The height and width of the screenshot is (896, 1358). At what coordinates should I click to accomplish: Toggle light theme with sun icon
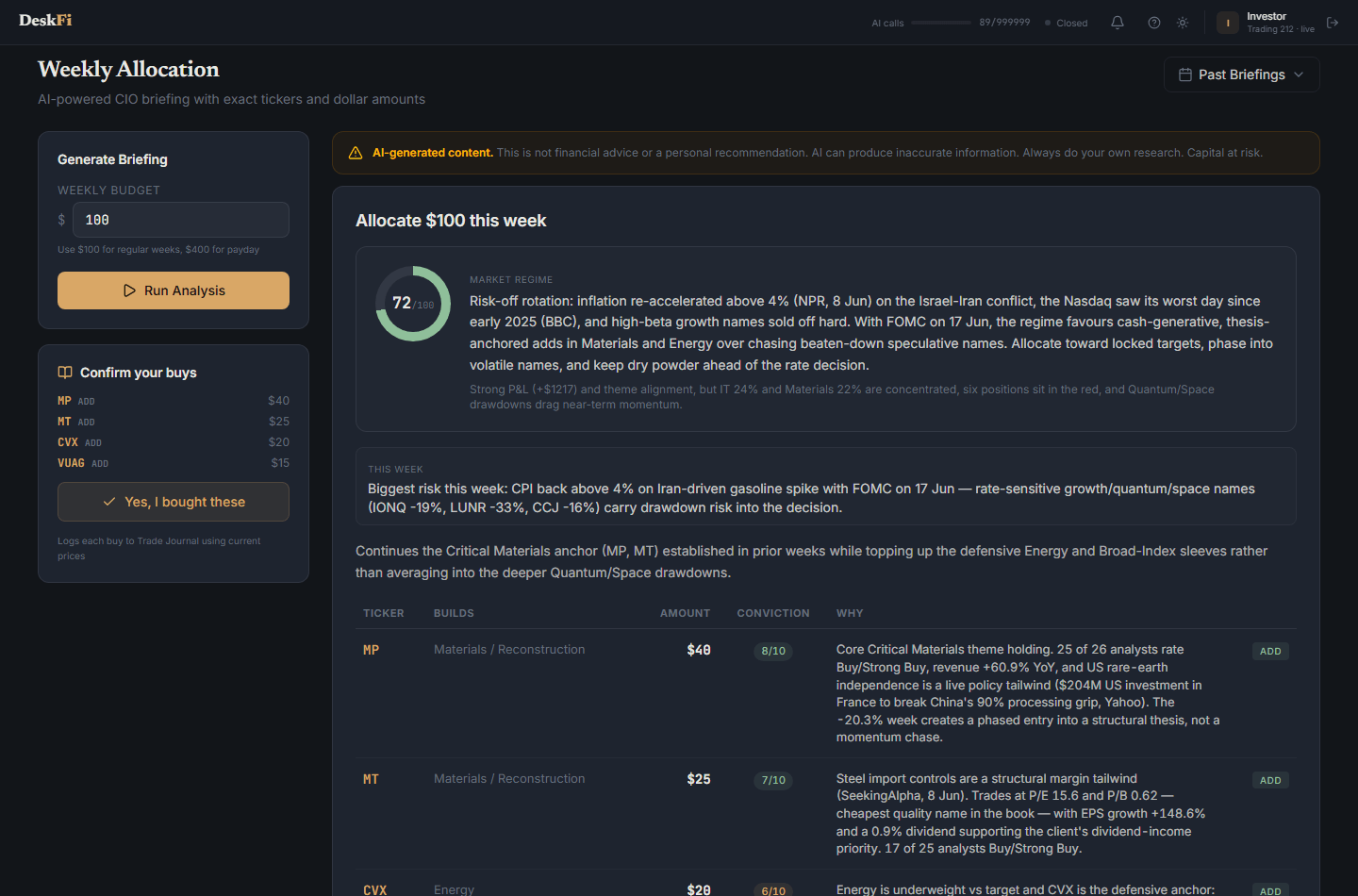(x=1183, y=23)
